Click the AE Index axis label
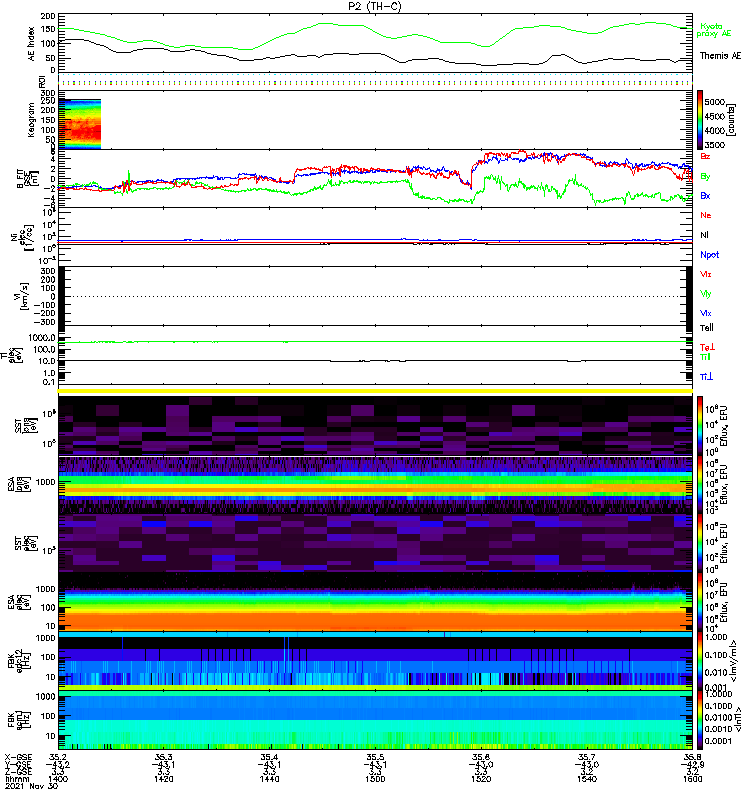Image resolution: width=750 pixels, height=800 pixels. pos(31,44)
